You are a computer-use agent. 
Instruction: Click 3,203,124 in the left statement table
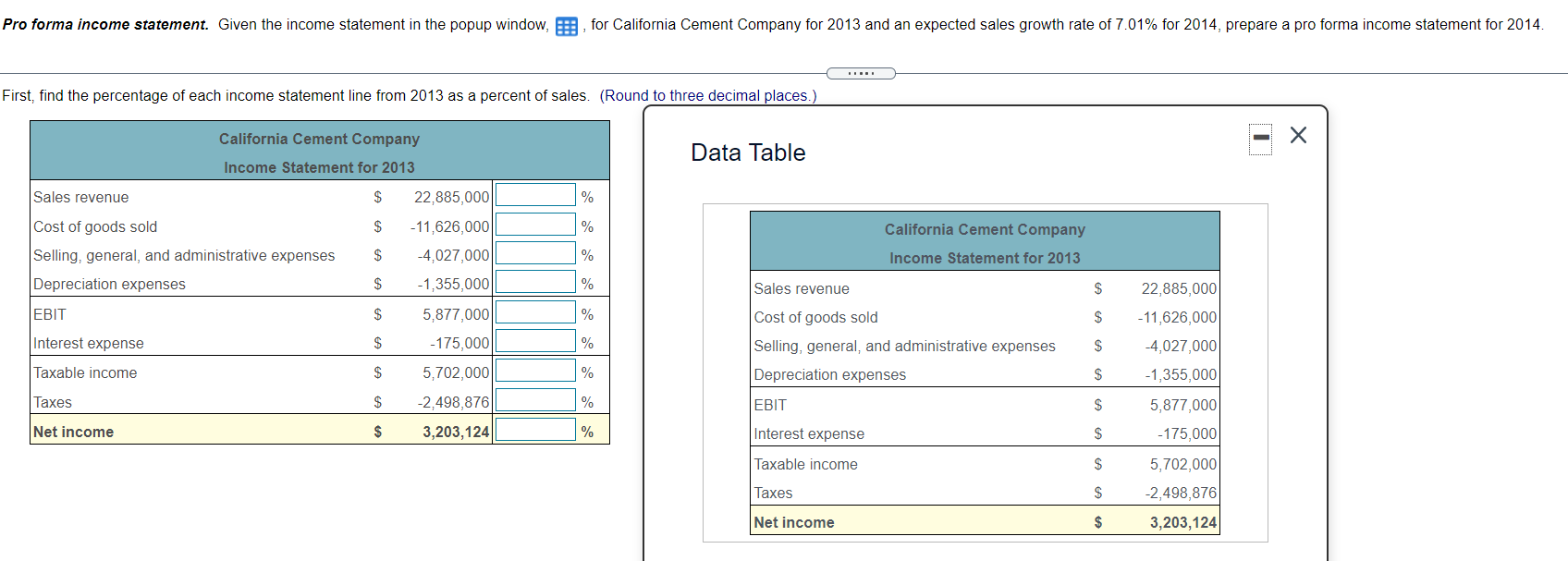tap(456, 432)
